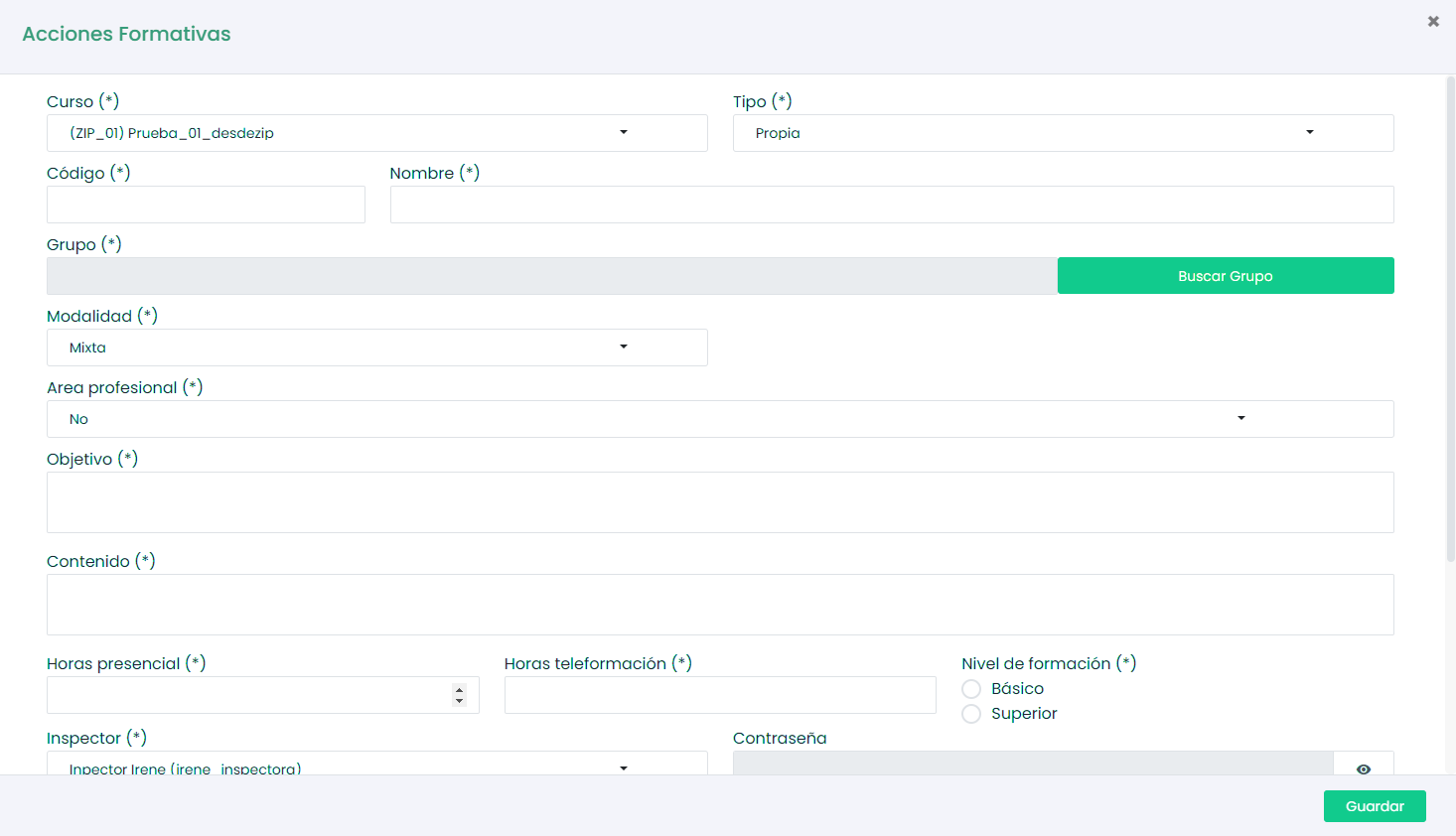Click the dialog's vertical scrollbar
This screenshot has width=1456, height=836.
1450,318
